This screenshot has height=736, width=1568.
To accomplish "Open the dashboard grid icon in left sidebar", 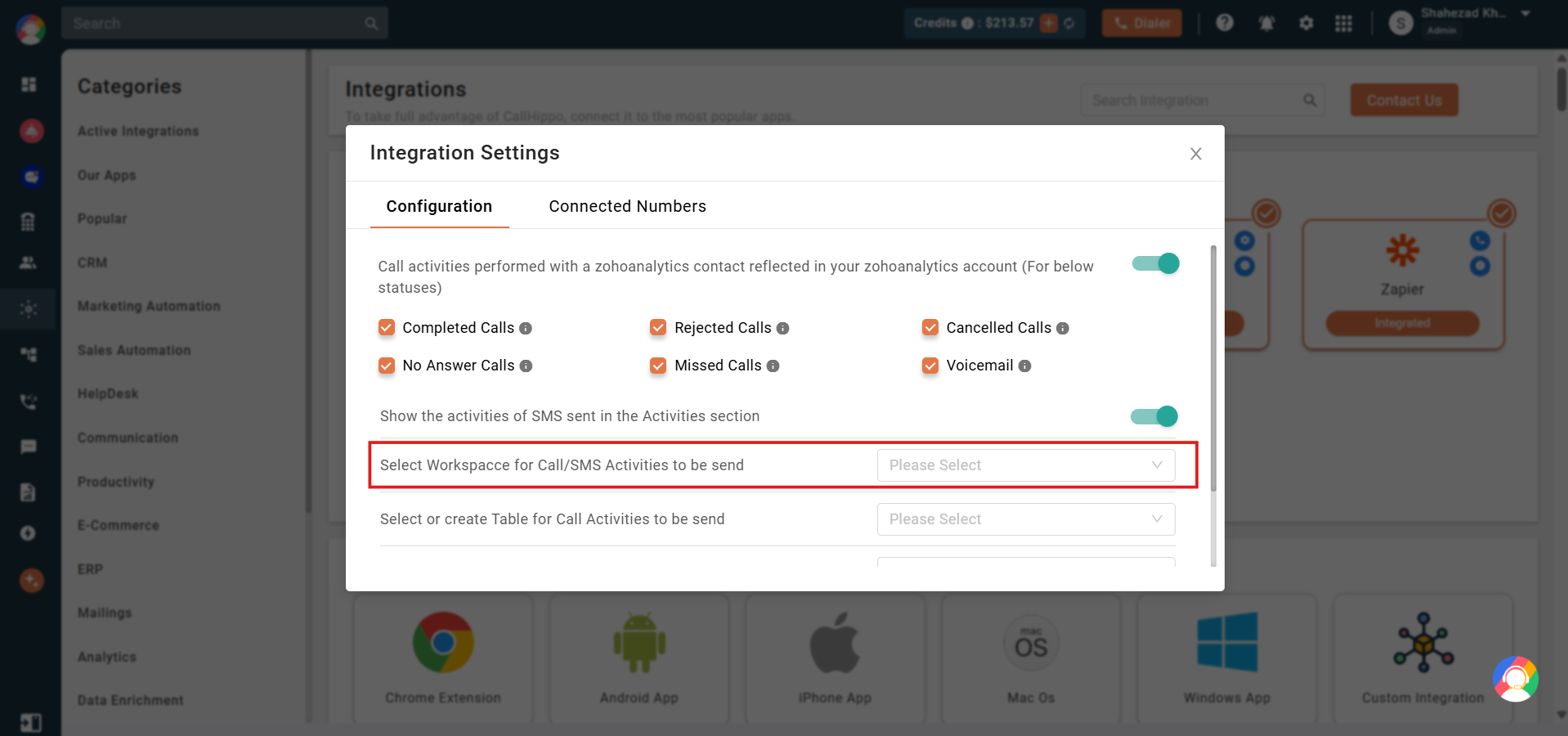I will (29, 84).
